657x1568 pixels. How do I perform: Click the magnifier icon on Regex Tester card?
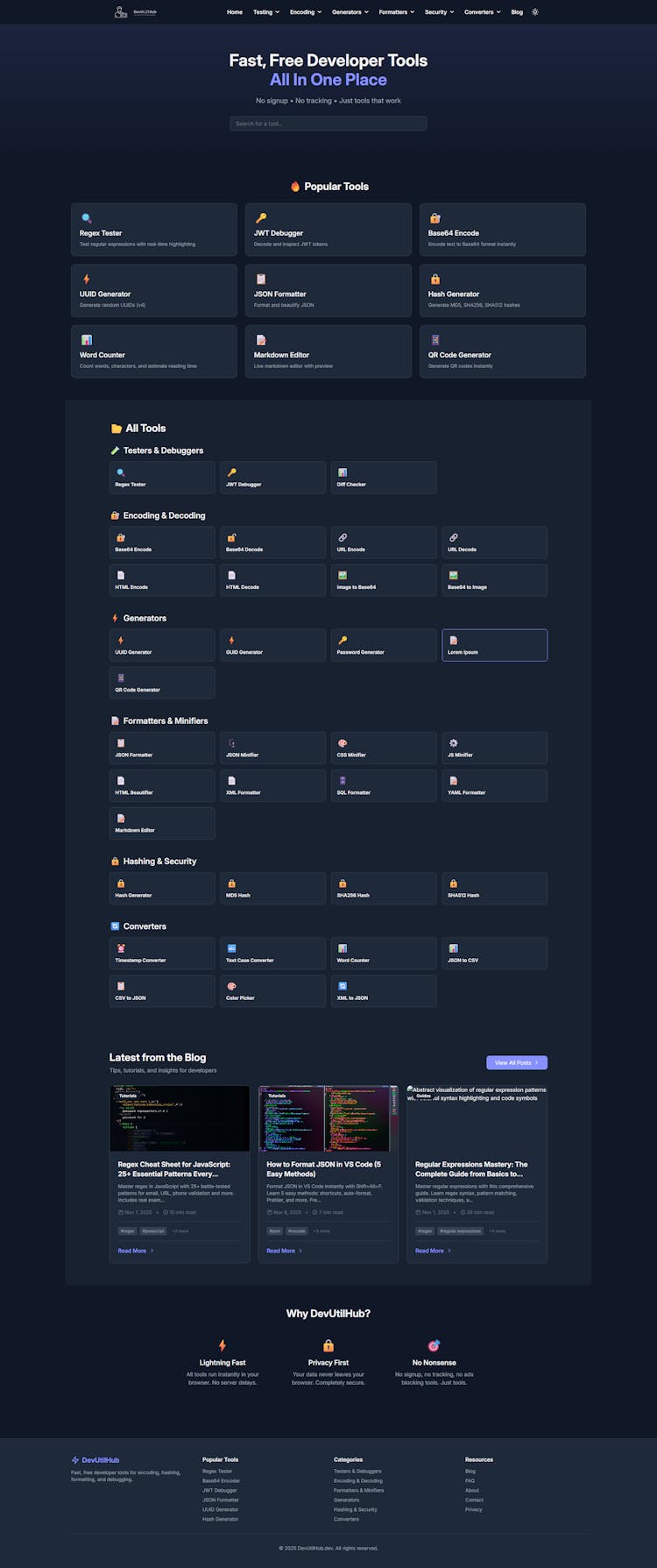pos(86,218)
